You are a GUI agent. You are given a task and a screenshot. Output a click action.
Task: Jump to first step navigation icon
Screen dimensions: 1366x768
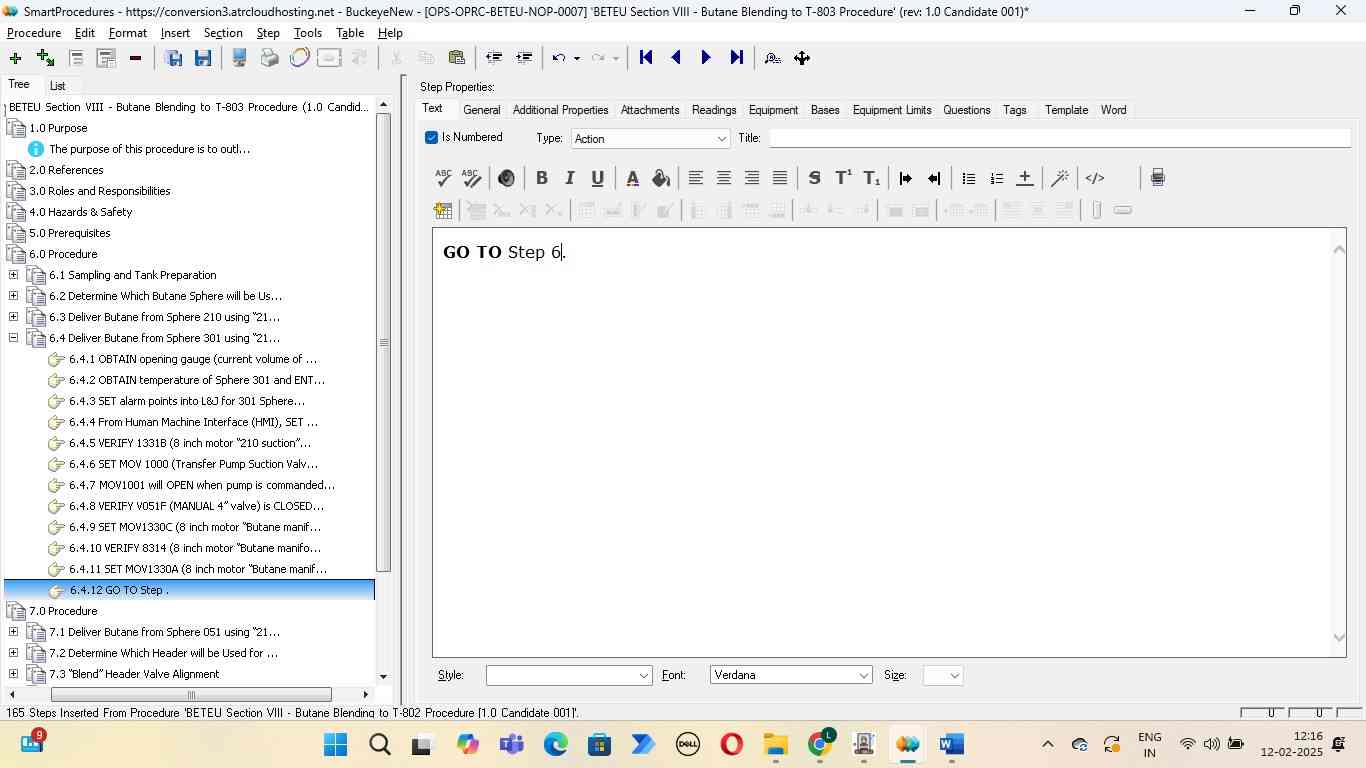(x=646, y=58)
